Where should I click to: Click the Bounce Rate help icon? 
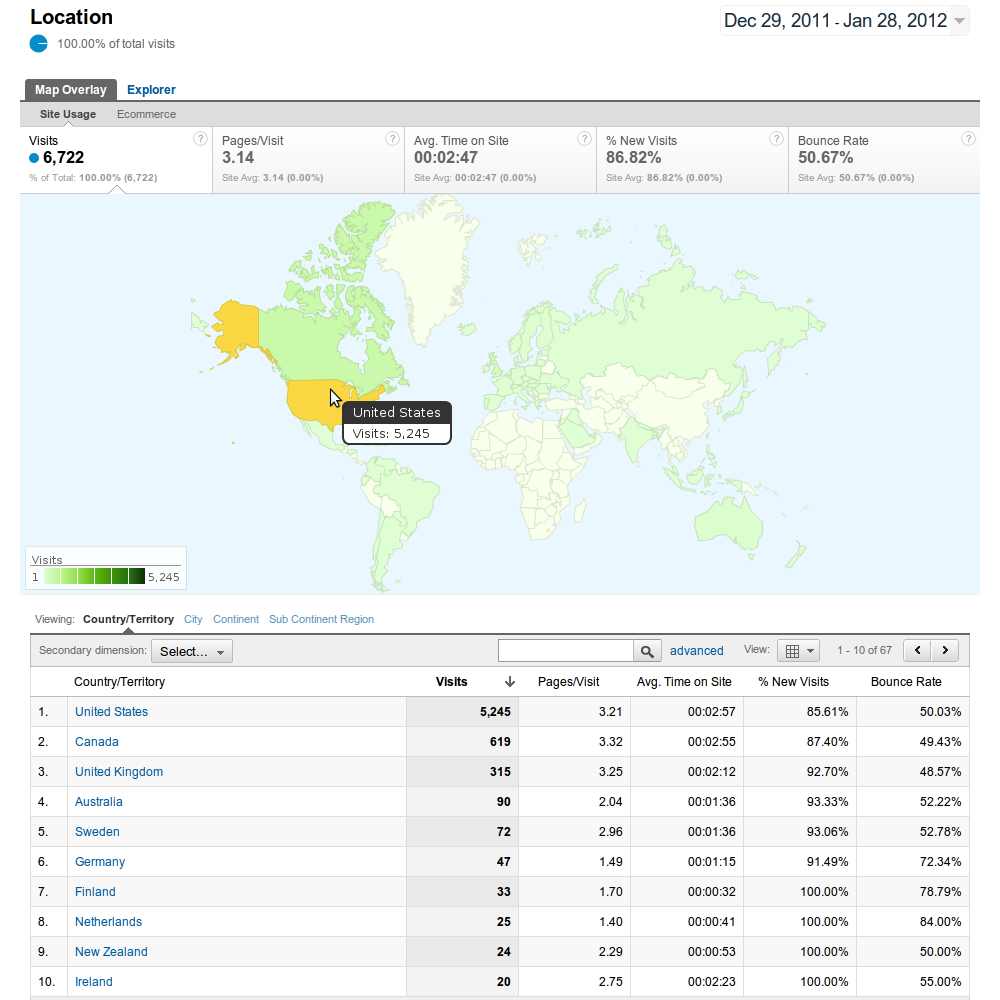(x=968, y=139)
